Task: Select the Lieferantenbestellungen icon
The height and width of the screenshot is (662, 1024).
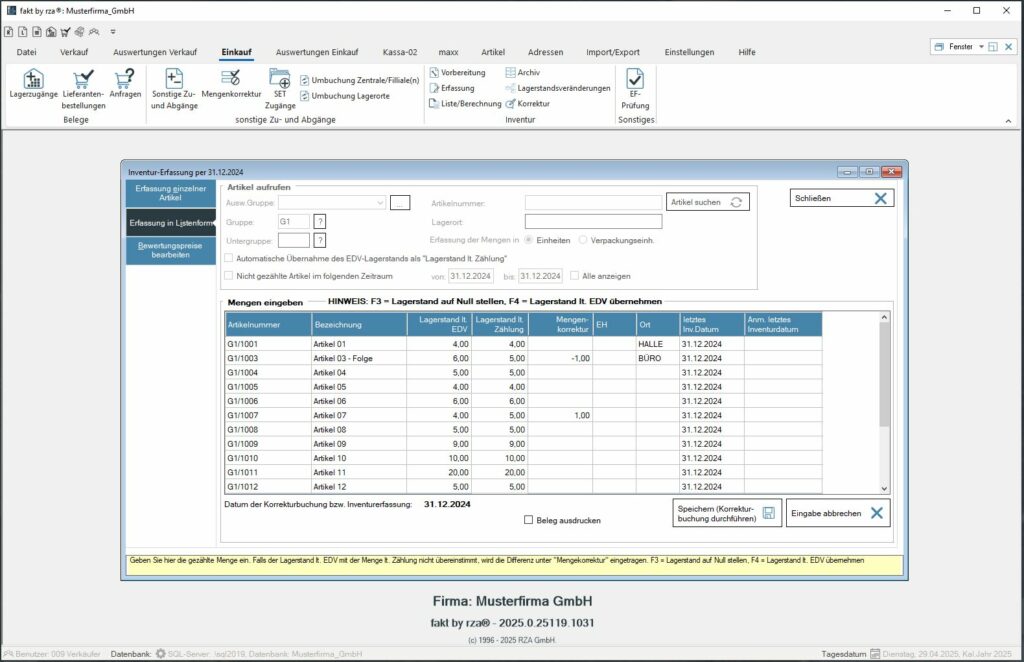Action: 84,90
